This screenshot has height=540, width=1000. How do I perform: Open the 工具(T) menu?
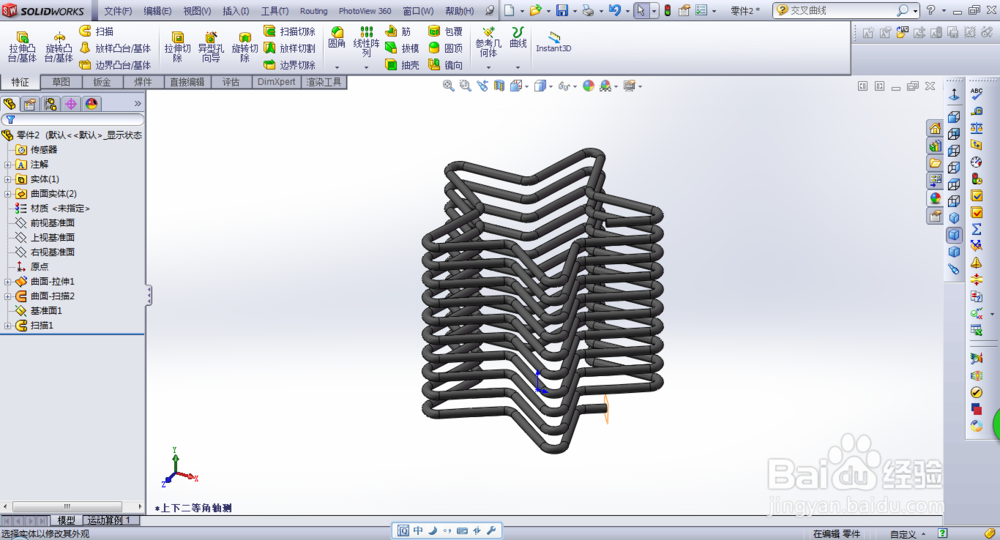coord(274,11)
